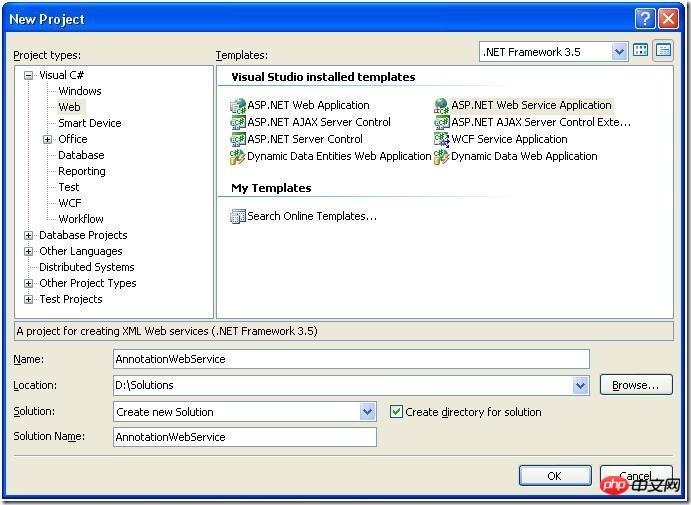Open the .NET Framework version dropdown

[x=619, y=52]
